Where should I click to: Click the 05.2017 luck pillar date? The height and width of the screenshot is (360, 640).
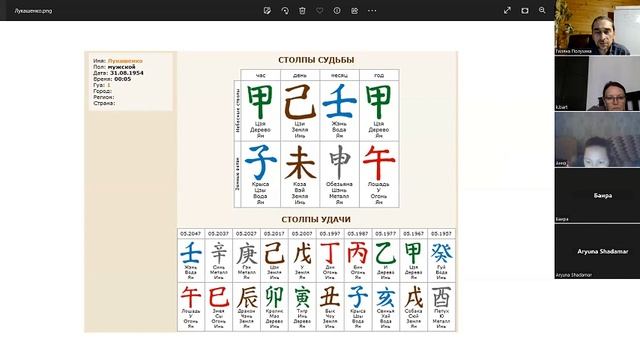[274, 234]
